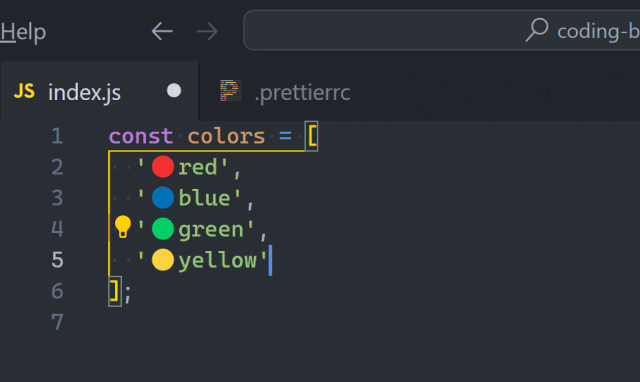The width and height of the screenshot is (640, 382).
Task: Click the closing bracket on line 6
Action: (115, 291)
